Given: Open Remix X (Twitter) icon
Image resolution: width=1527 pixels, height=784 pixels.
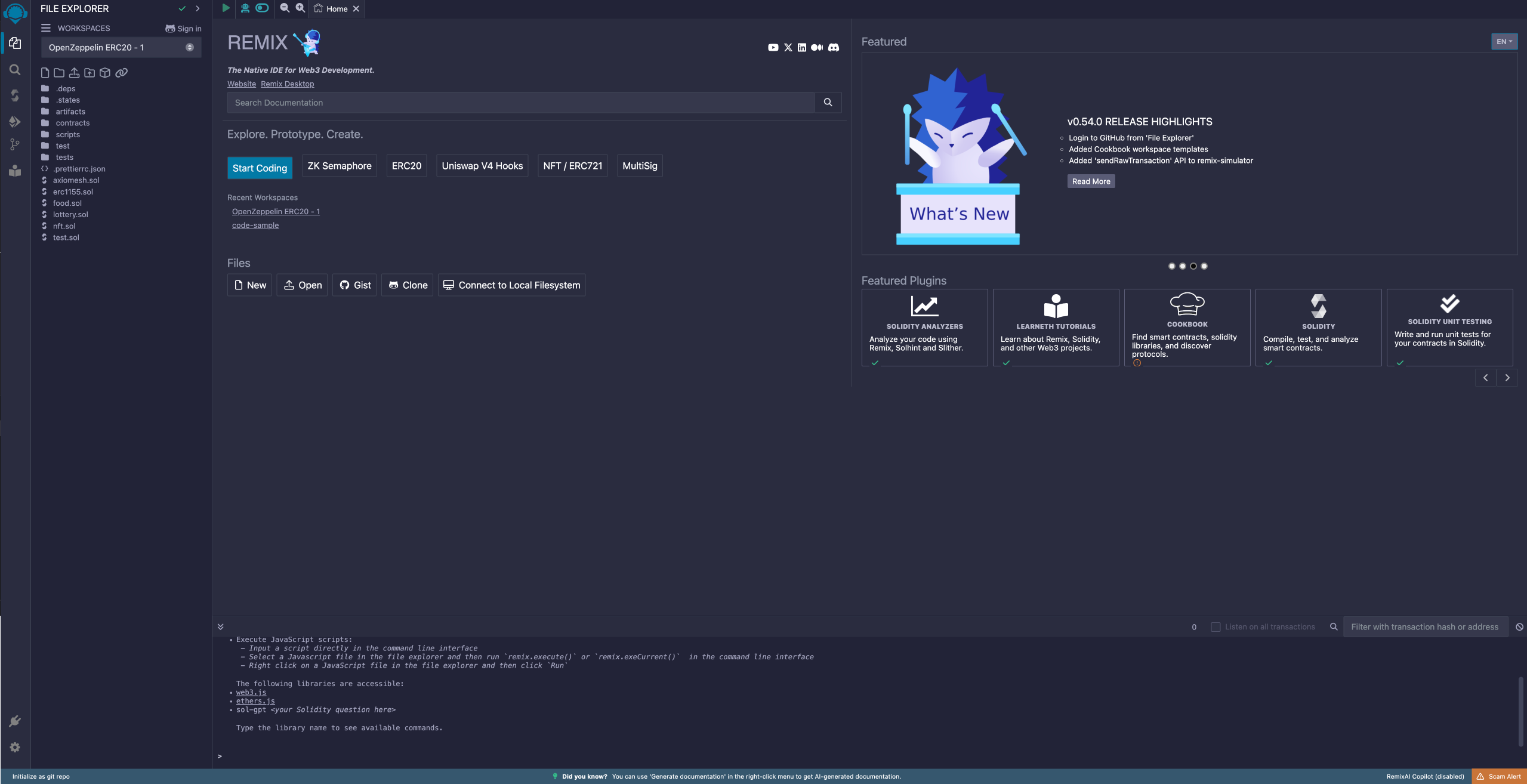Looking at the screenshot, I should [788, 48].
